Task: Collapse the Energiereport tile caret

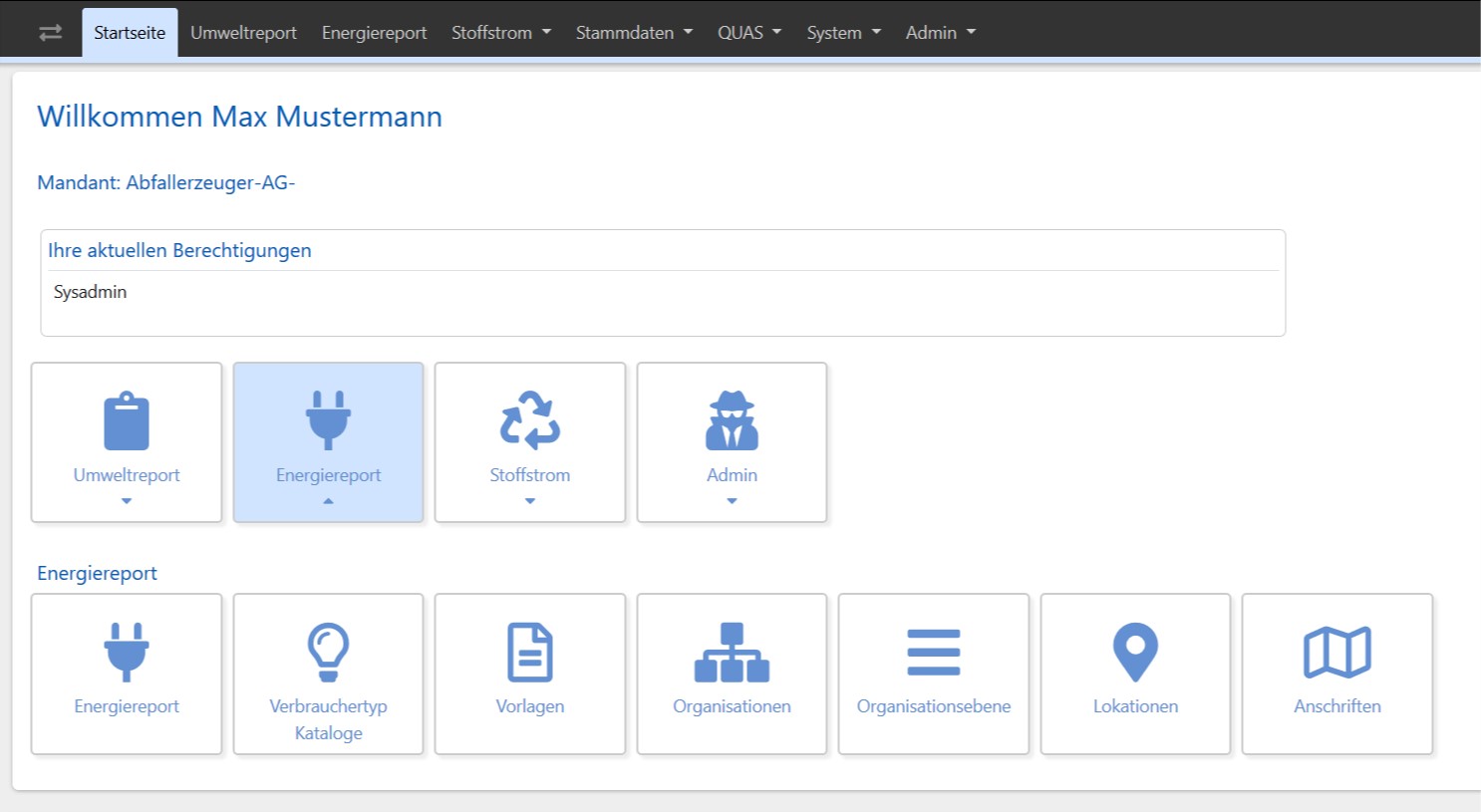Action: 328,501
